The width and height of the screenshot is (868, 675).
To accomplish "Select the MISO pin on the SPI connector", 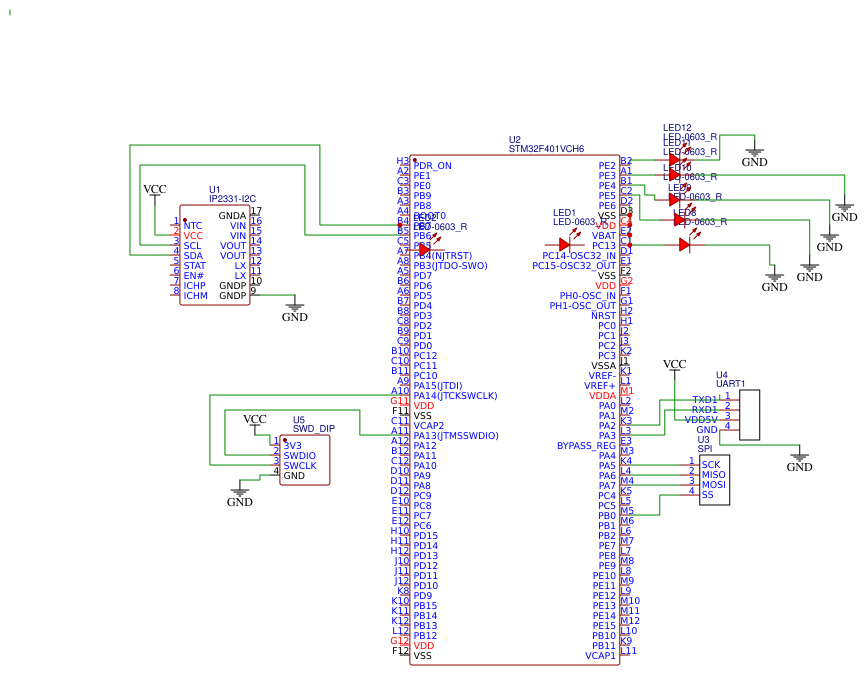I will tap(714, 475).
